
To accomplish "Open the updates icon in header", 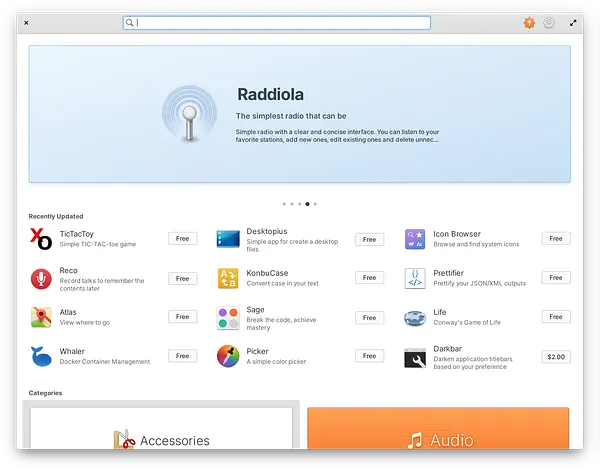I will (529, 23).
